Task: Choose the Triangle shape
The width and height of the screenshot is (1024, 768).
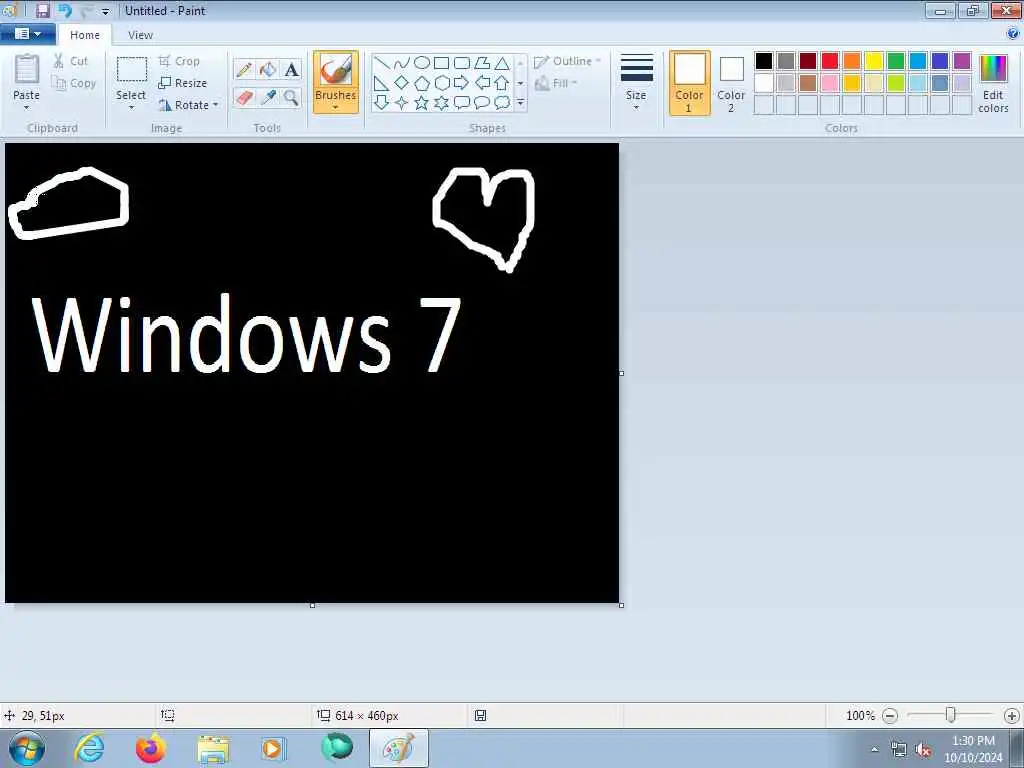Action: coord(502,63)
